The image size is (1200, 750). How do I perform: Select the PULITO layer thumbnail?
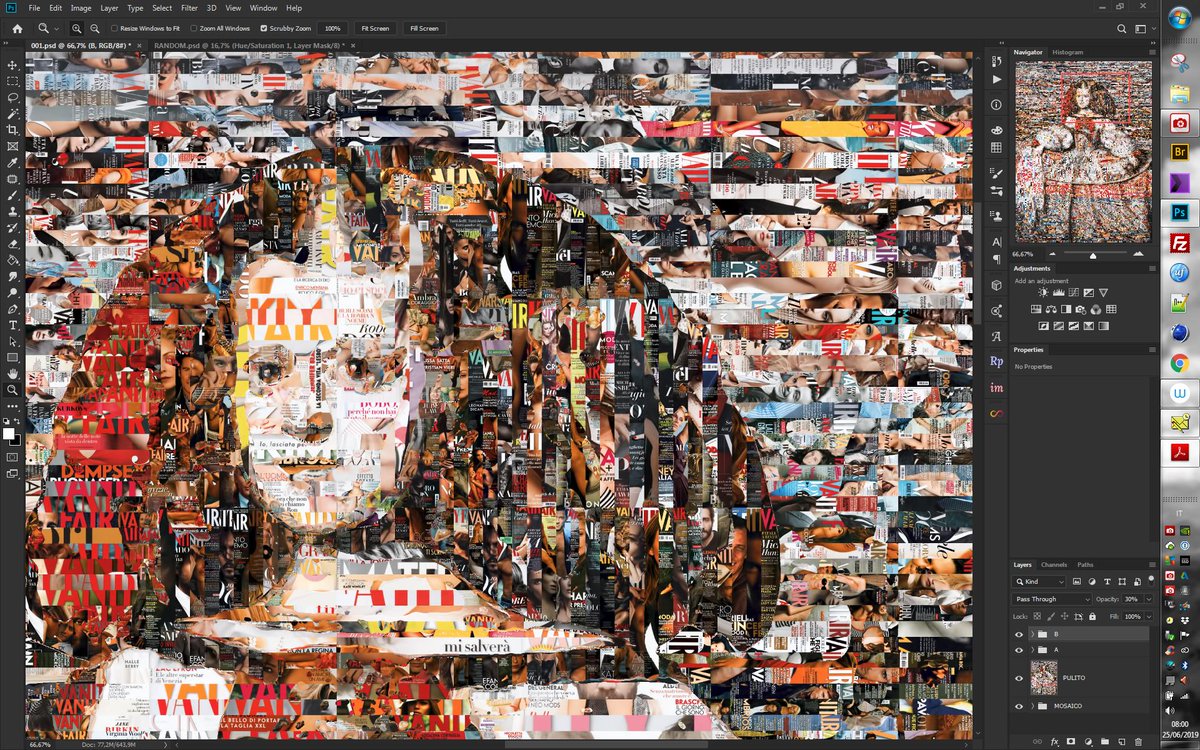[1044, 678]
